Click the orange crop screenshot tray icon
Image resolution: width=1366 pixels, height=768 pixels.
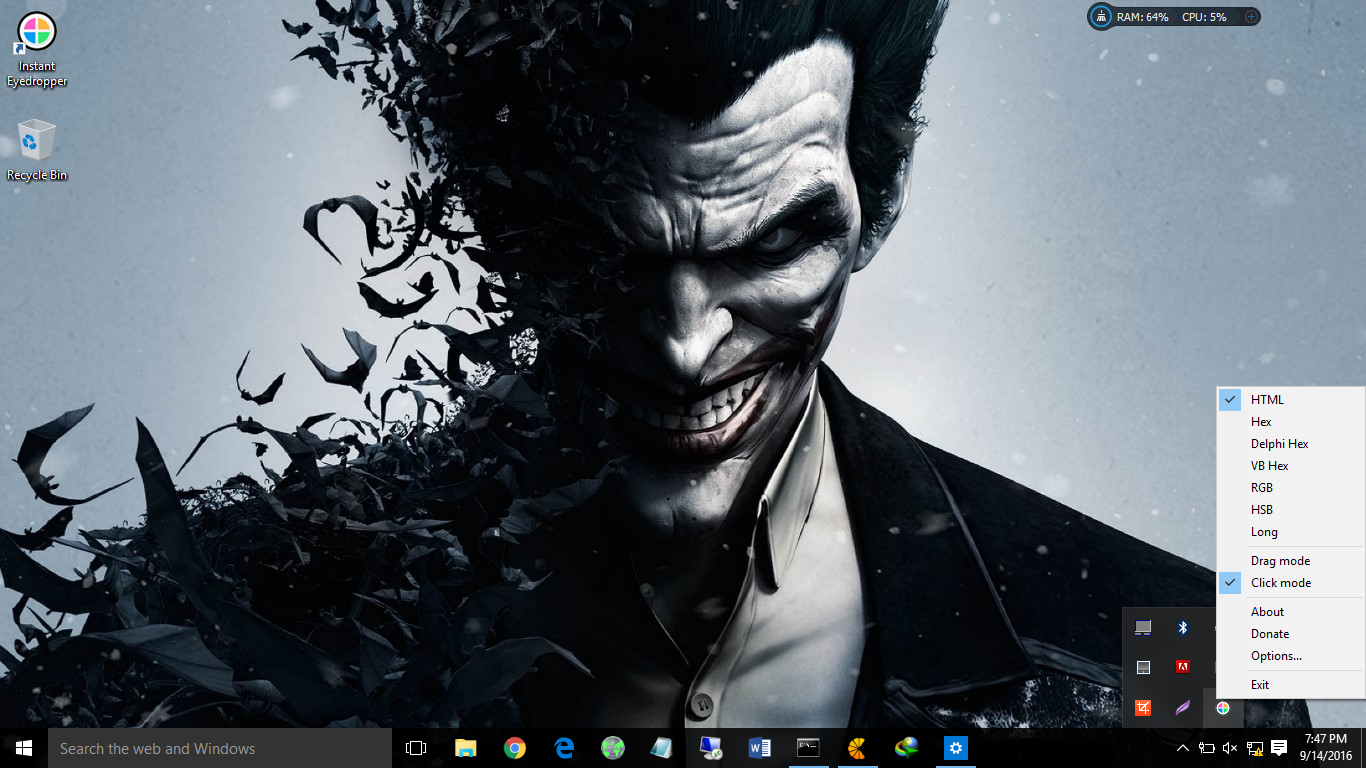1143,708
